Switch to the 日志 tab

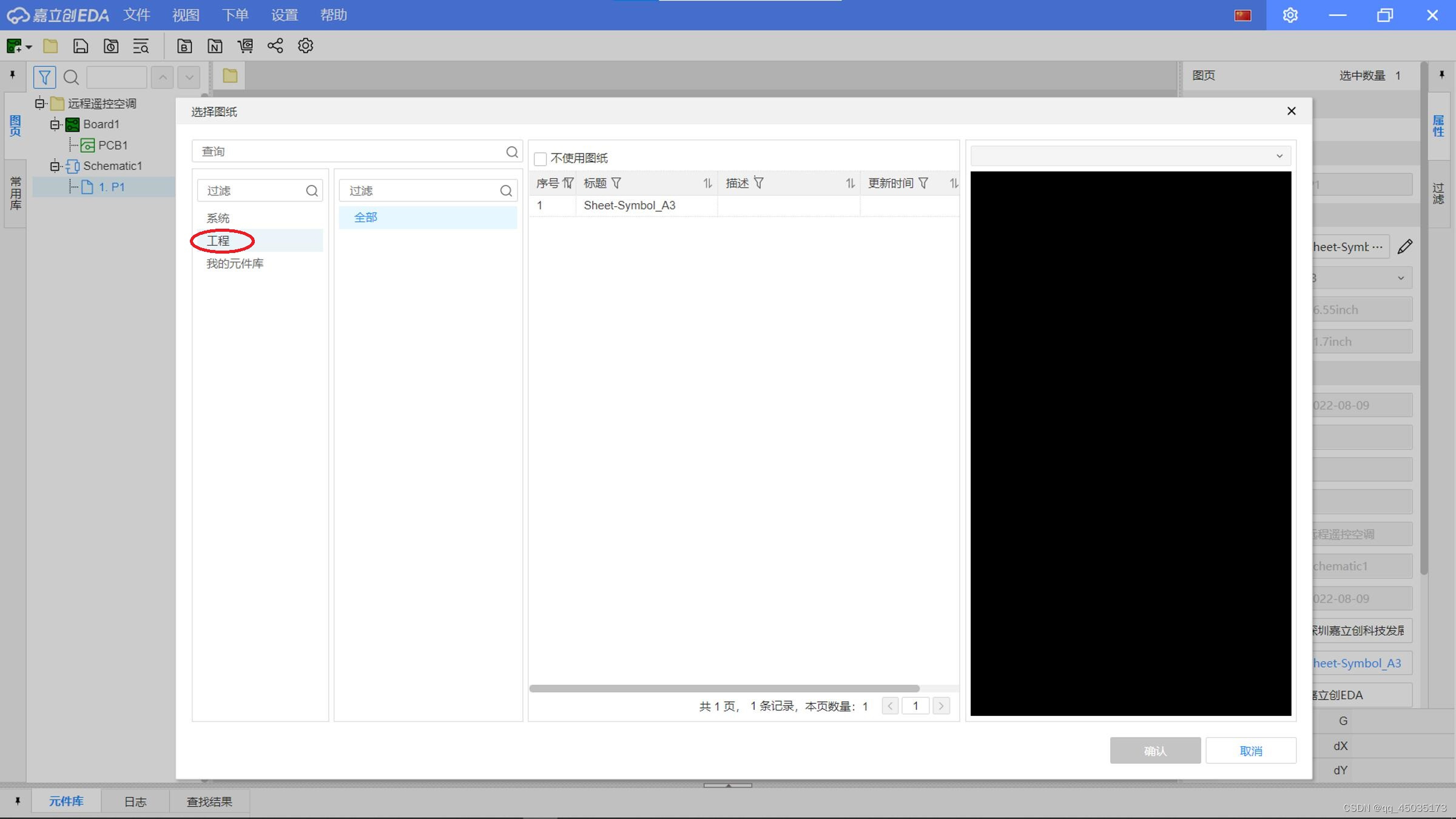[135, 801]
